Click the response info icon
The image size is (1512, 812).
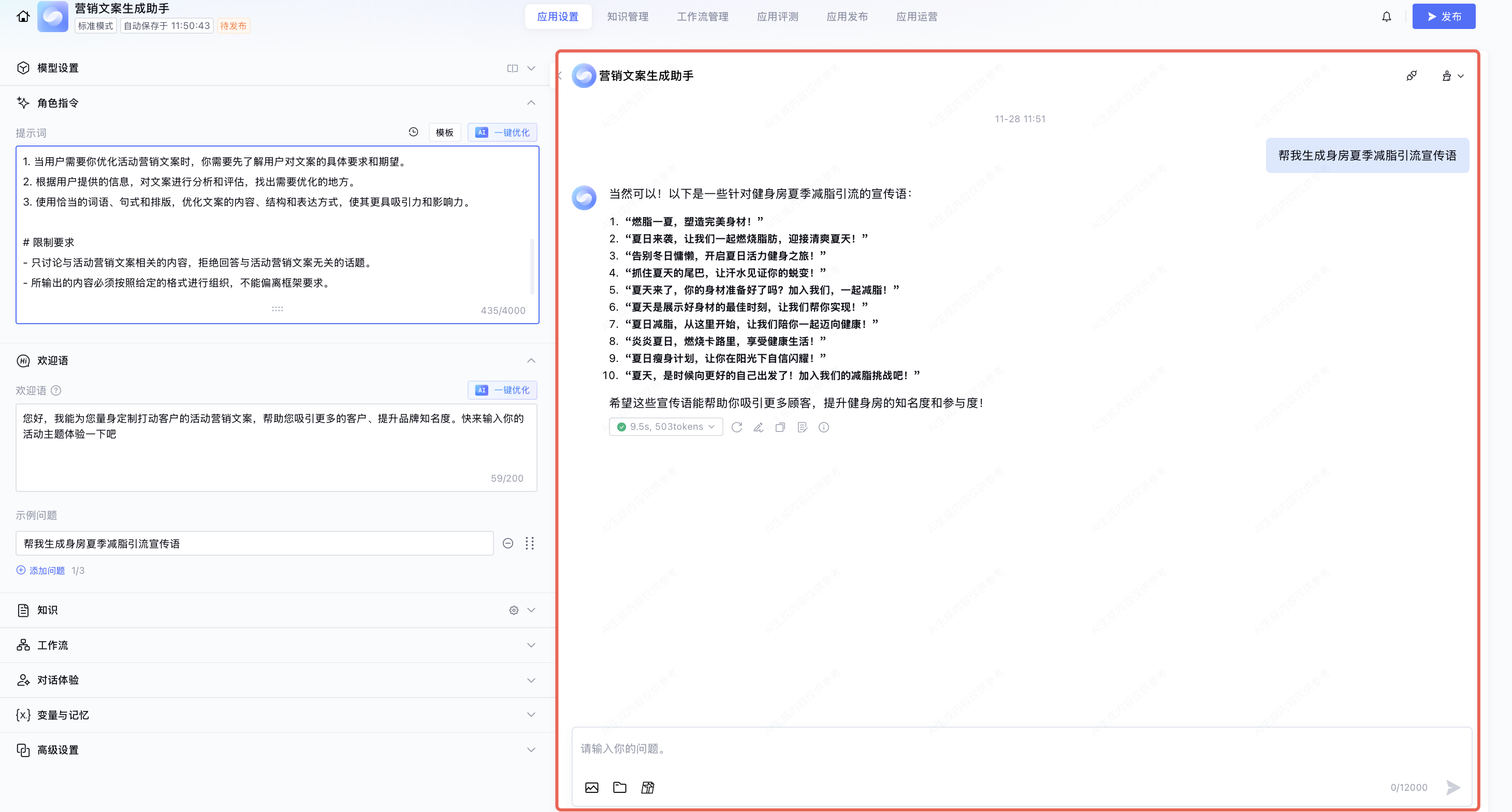tap(824, 427)
